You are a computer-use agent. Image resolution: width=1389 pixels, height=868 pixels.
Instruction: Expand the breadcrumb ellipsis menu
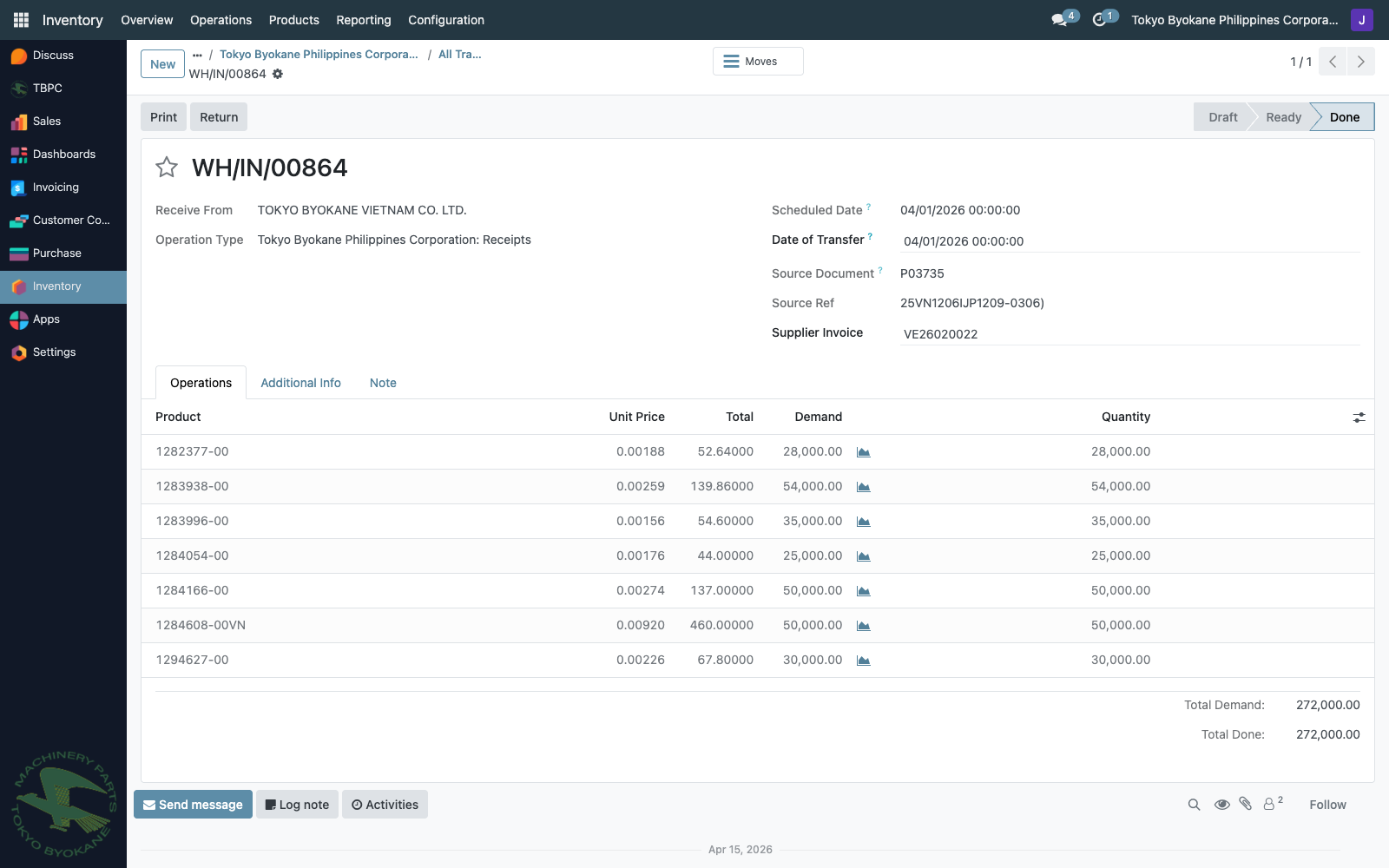pyautogui.click(x=197, y=55)
